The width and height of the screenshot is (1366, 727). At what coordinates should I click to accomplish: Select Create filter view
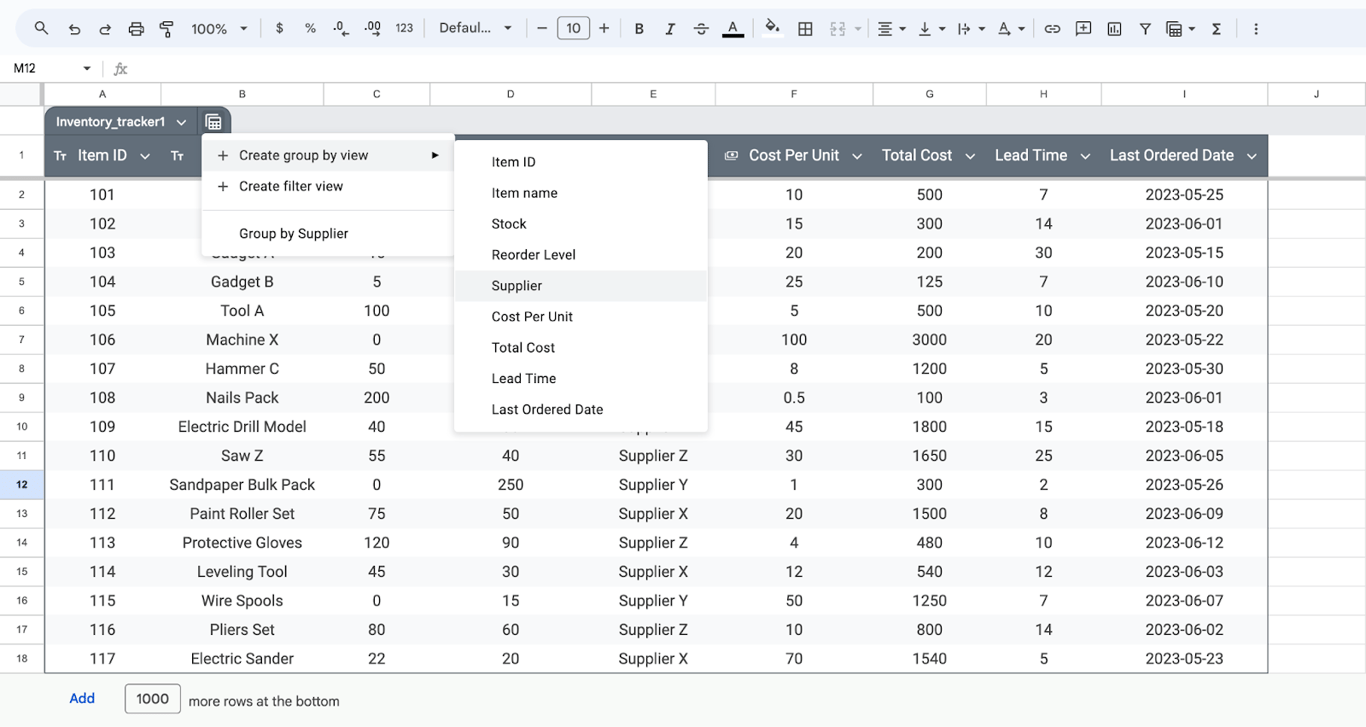pyautogui.click(x=328, y=186)
